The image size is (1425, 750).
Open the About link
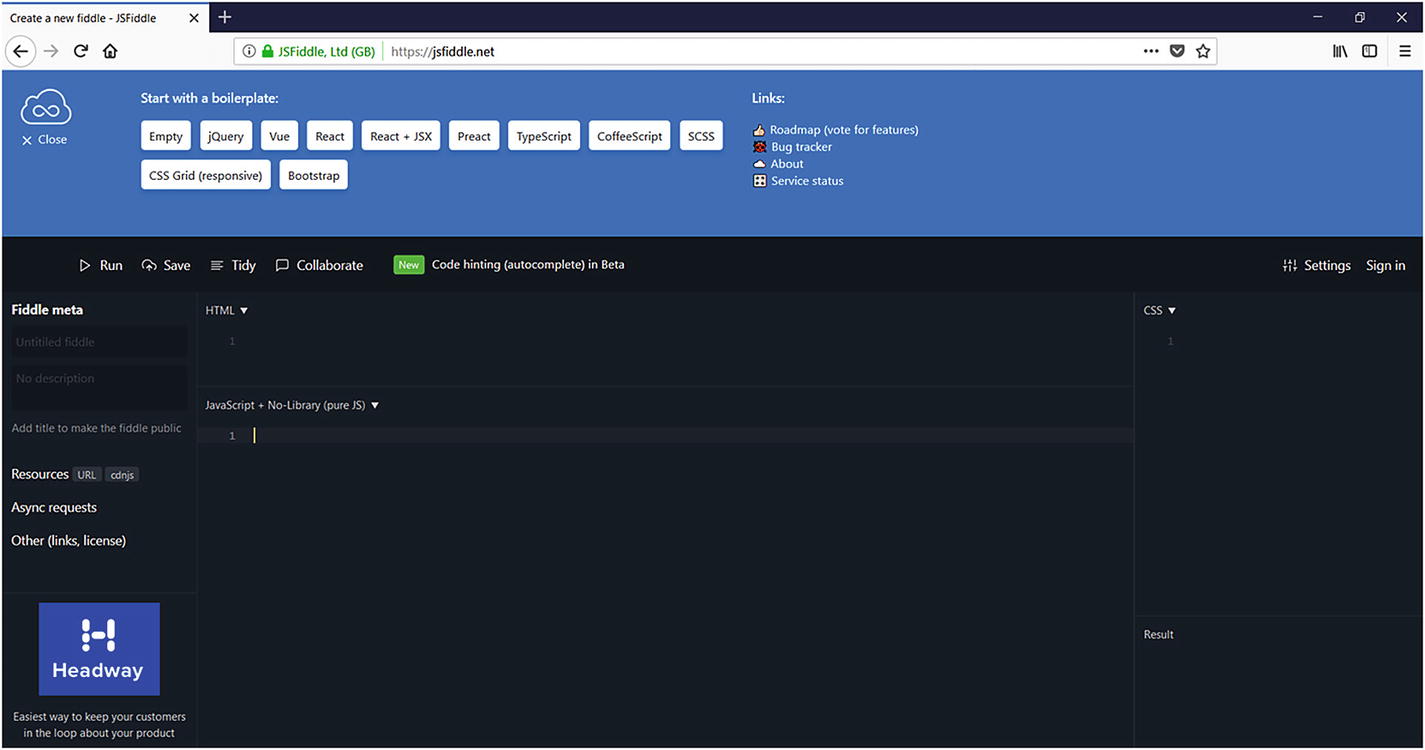(x=787, y=164)
